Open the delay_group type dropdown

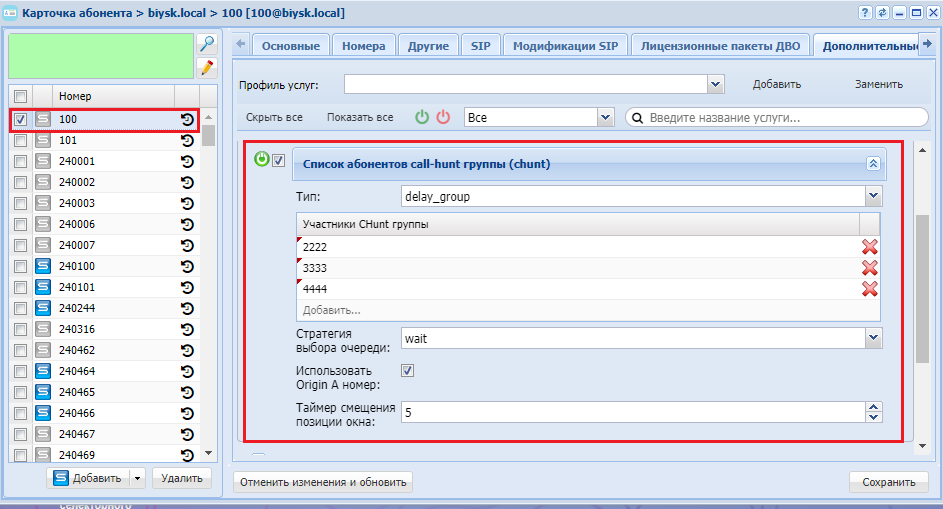click(x=873, y=196)
